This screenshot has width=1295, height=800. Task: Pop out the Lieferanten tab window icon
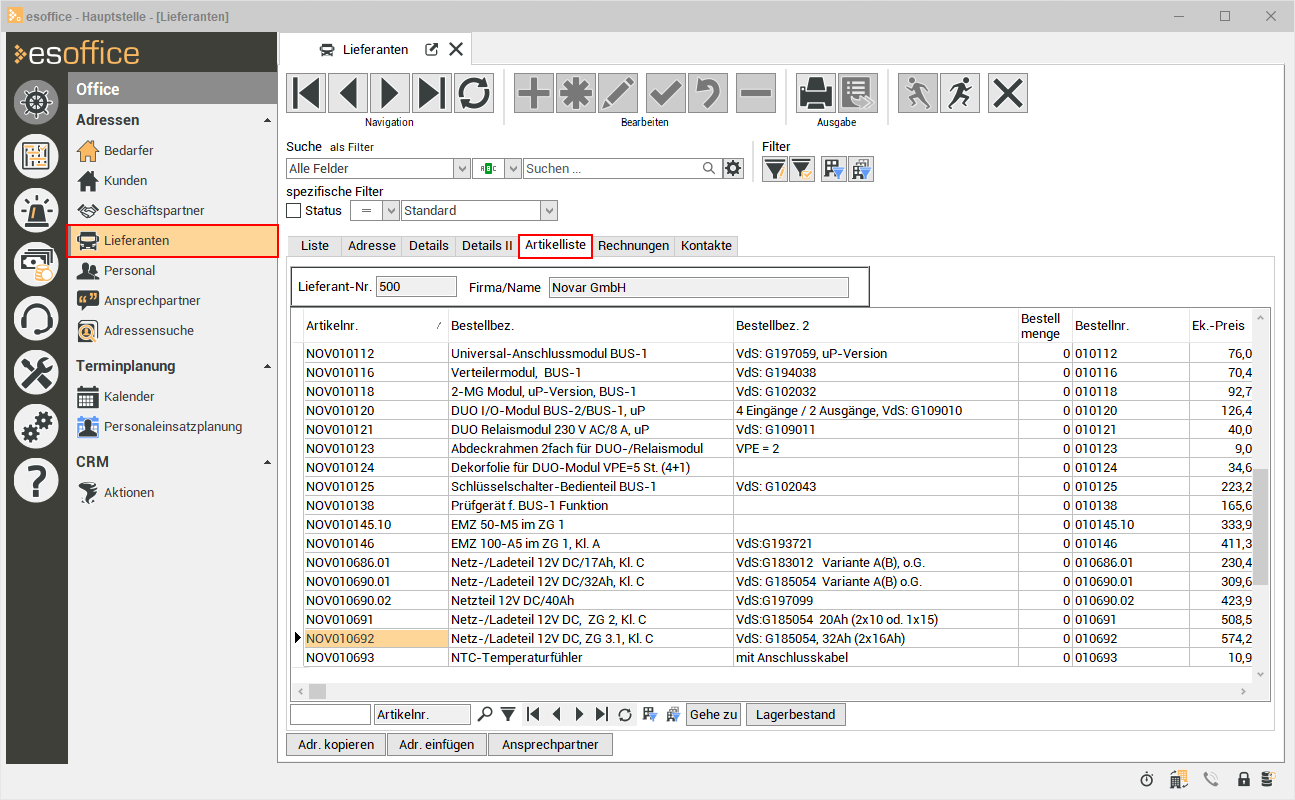[432, 49]
